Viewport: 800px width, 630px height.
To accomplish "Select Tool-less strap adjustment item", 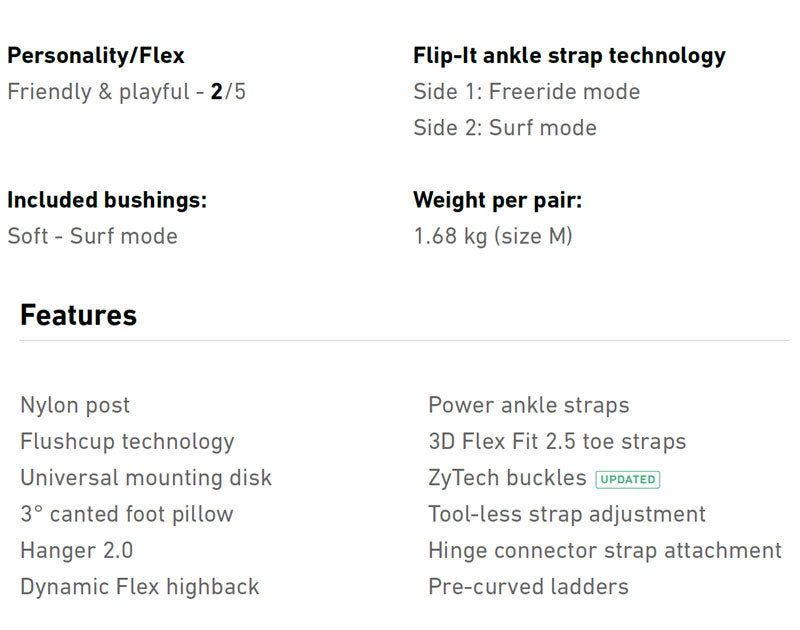I will tap(567, 514).
